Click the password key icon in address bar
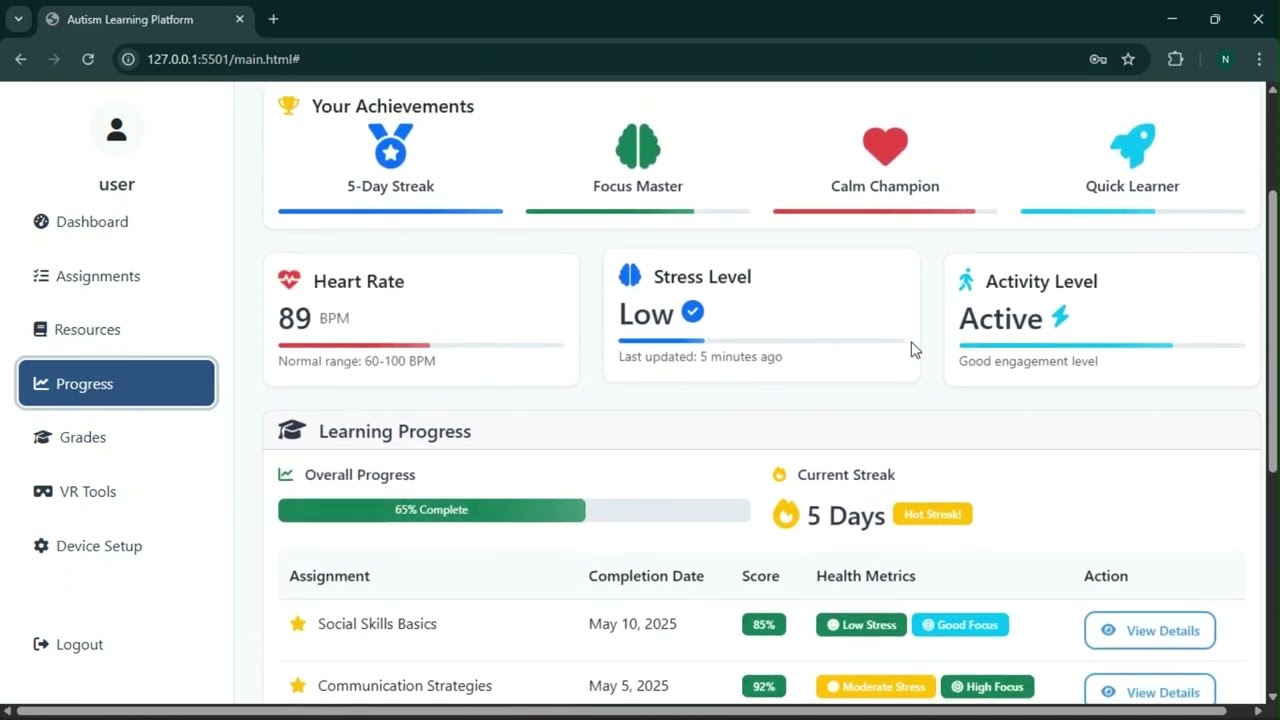Viewport: 1280px width, 720px height. [x=1098, y=59]
